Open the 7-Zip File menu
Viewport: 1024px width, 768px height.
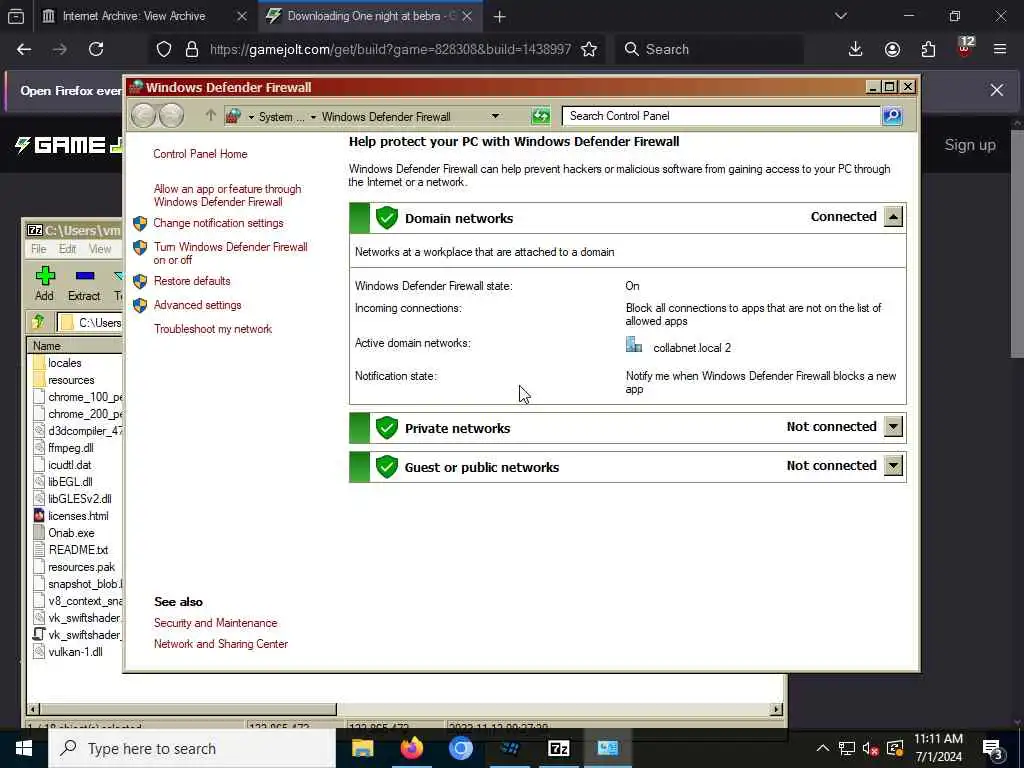point(39,249)
